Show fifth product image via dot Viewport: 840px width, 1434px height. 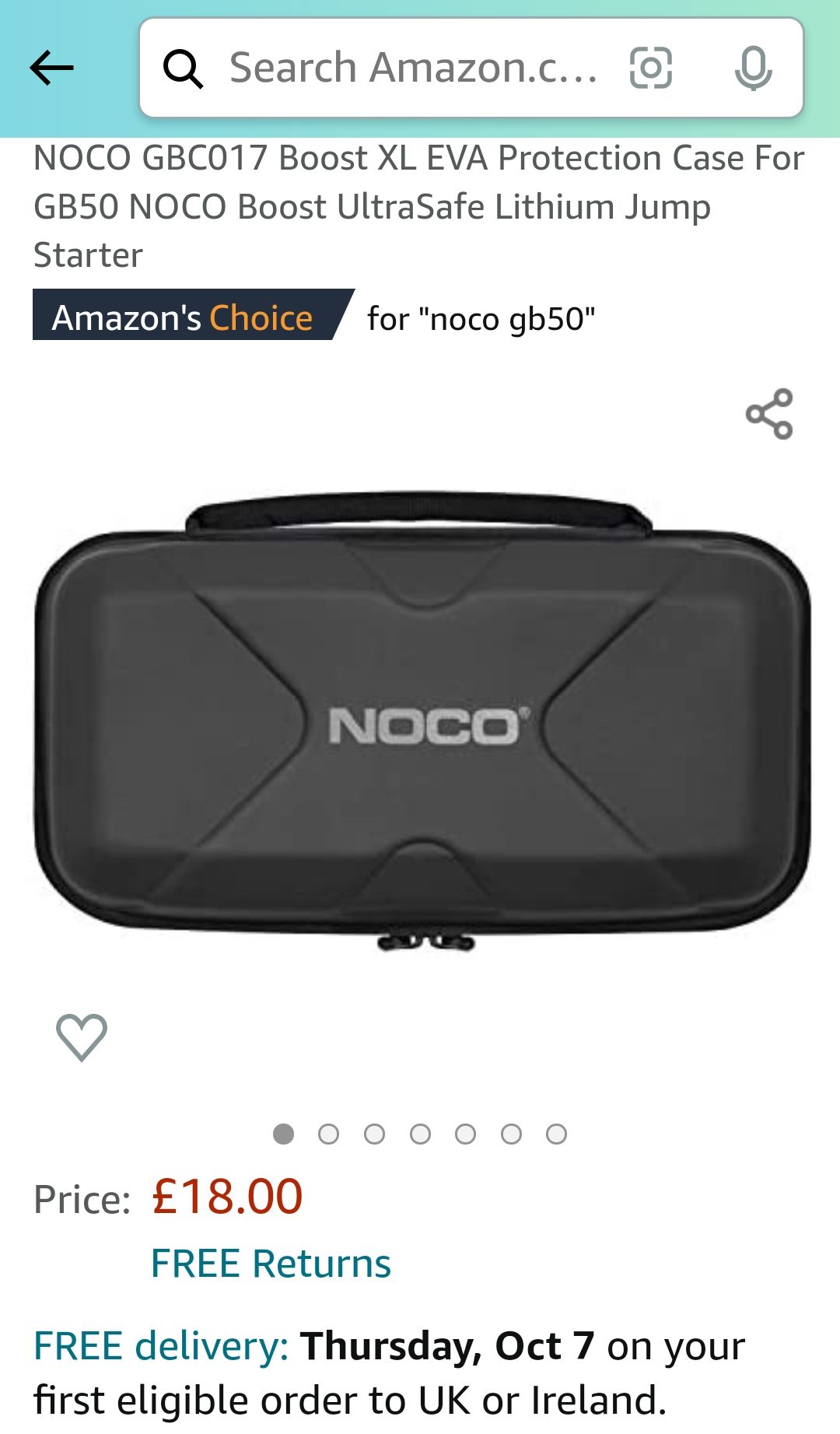tap(466, 1134)
